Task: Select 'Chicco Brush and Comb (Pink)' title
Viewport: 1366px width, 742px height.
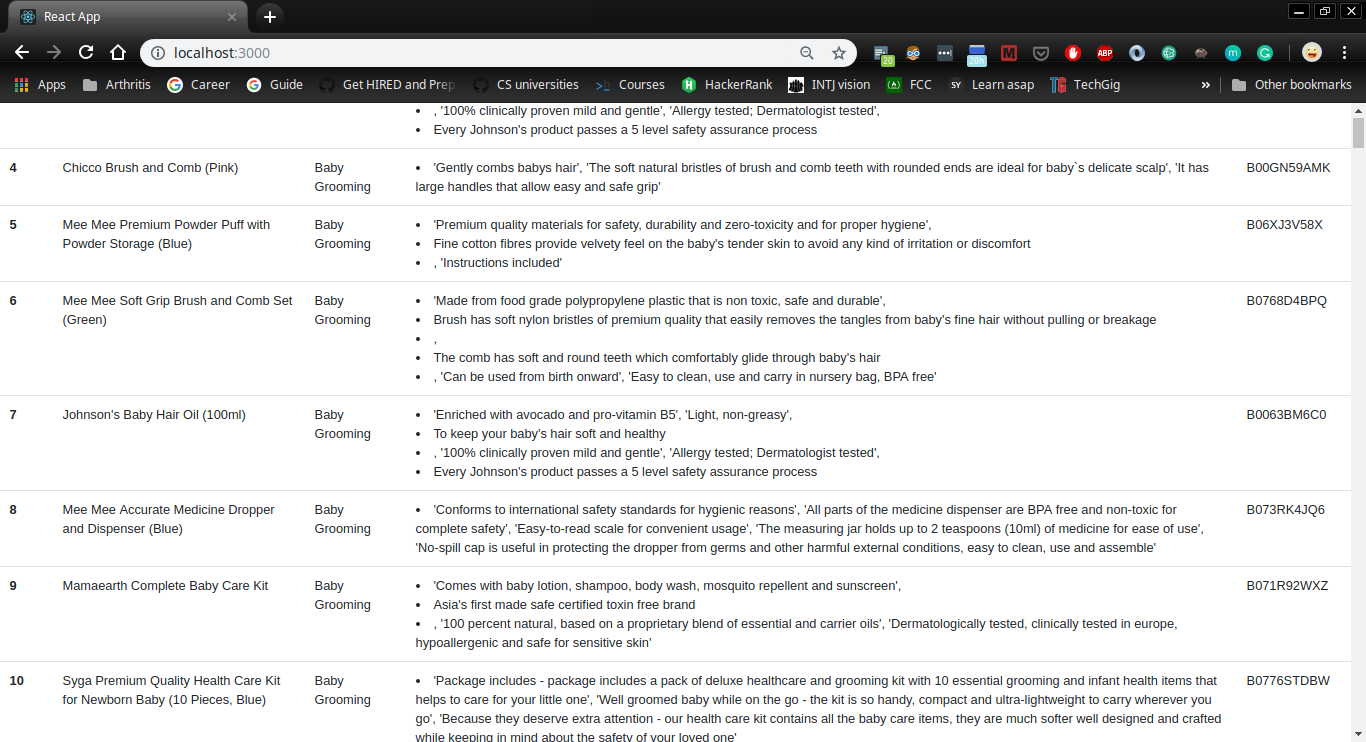Action: point(150,168)
